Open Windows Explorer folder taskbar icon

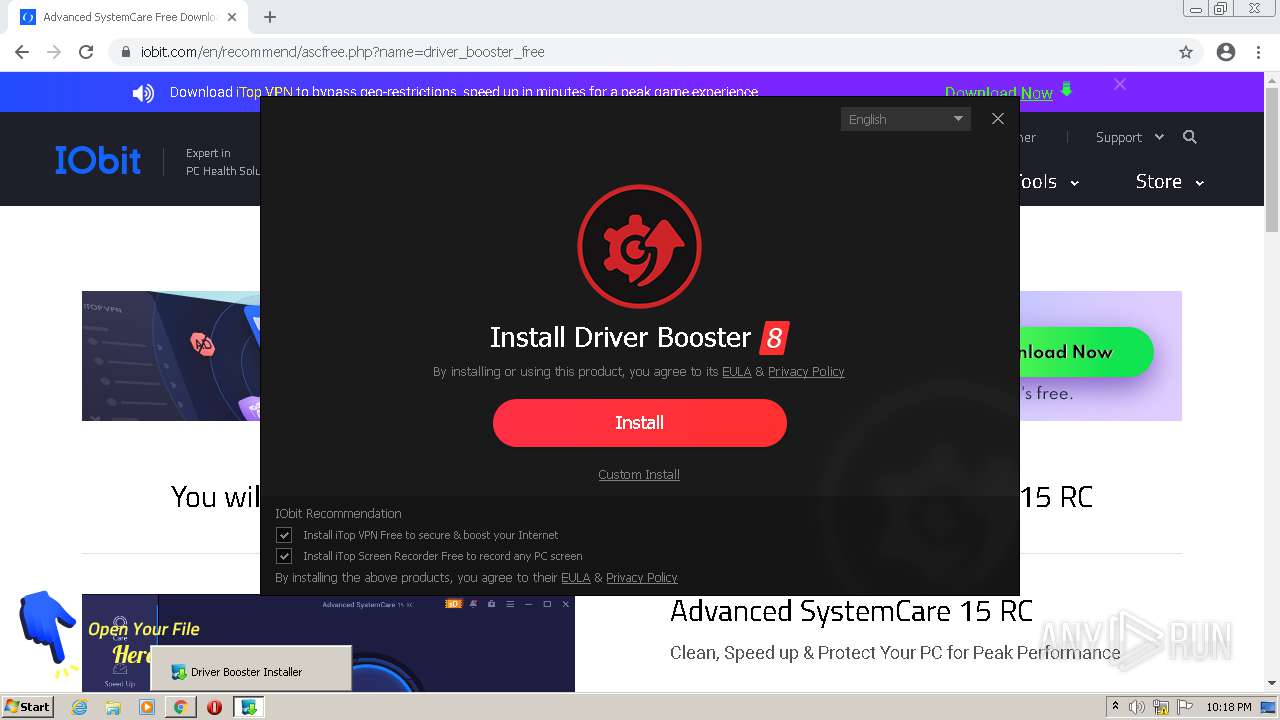pyautogui.click(x=113, y=707)
